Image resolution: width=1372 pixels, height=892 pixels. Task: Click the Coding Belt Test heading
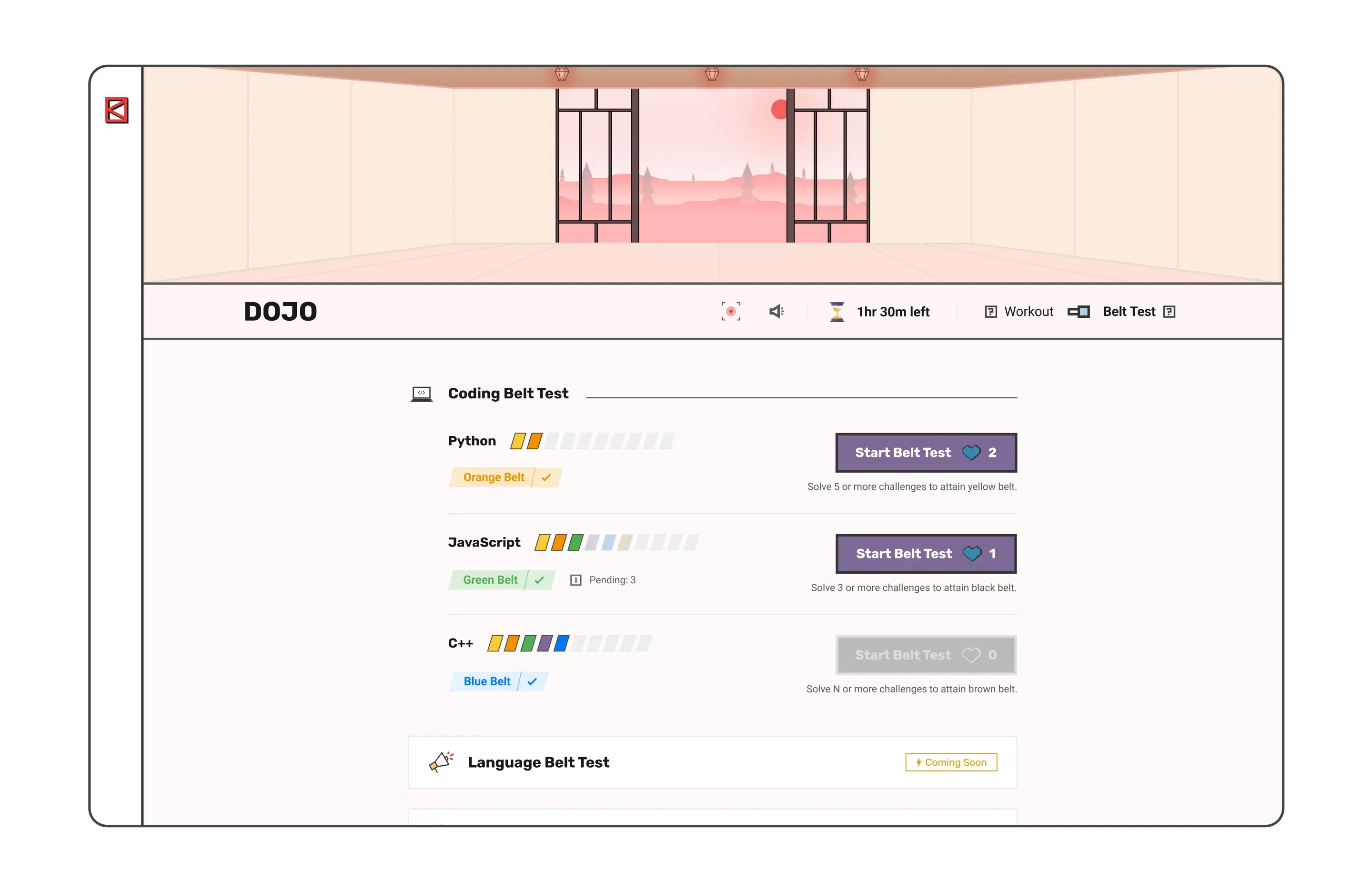pyautogui.click(x=508, y=394)
